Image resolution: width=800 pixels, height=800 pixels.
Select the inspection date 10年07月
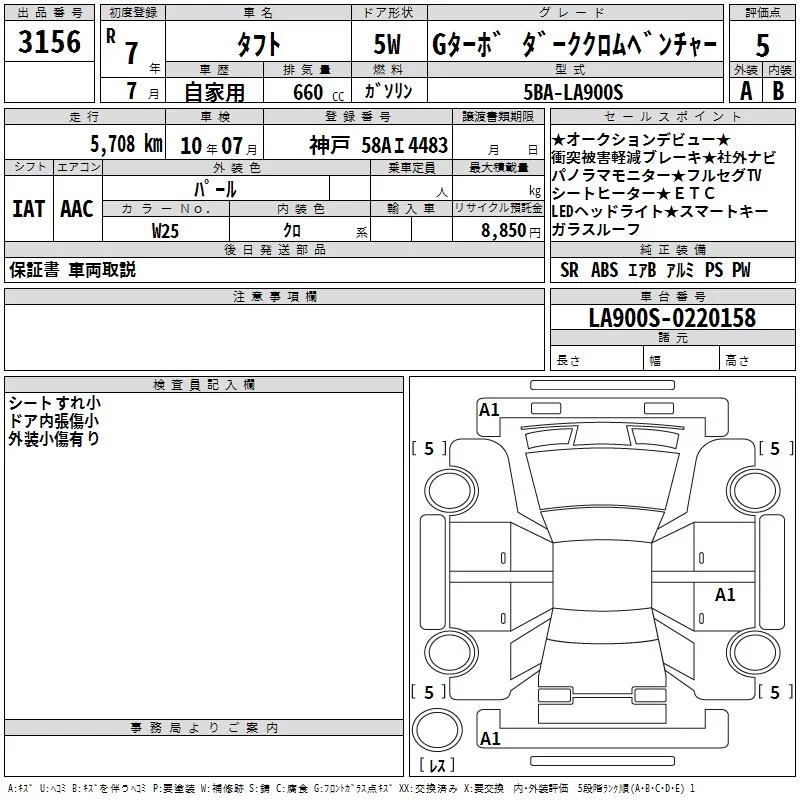pos(219,146)
